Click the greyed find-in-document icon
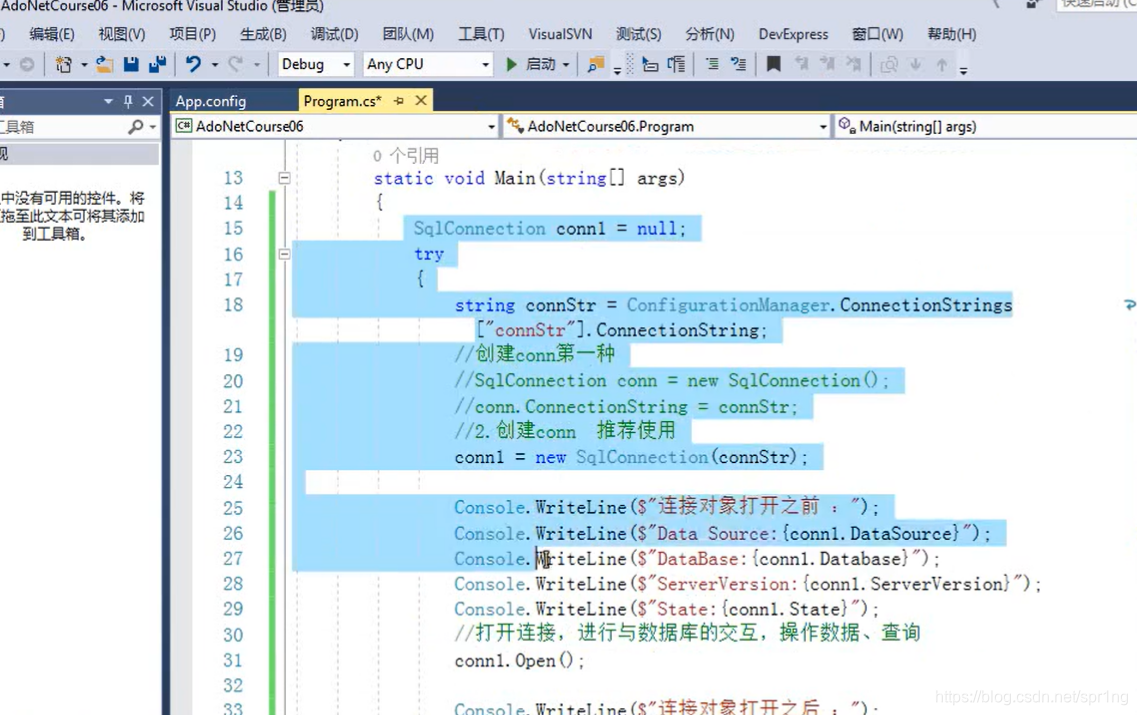 (889, 65)
